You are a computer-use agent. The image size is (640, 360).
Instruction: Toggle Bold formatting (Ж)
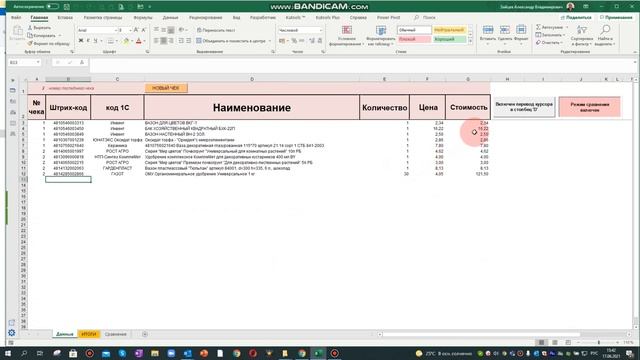[81, 41]
